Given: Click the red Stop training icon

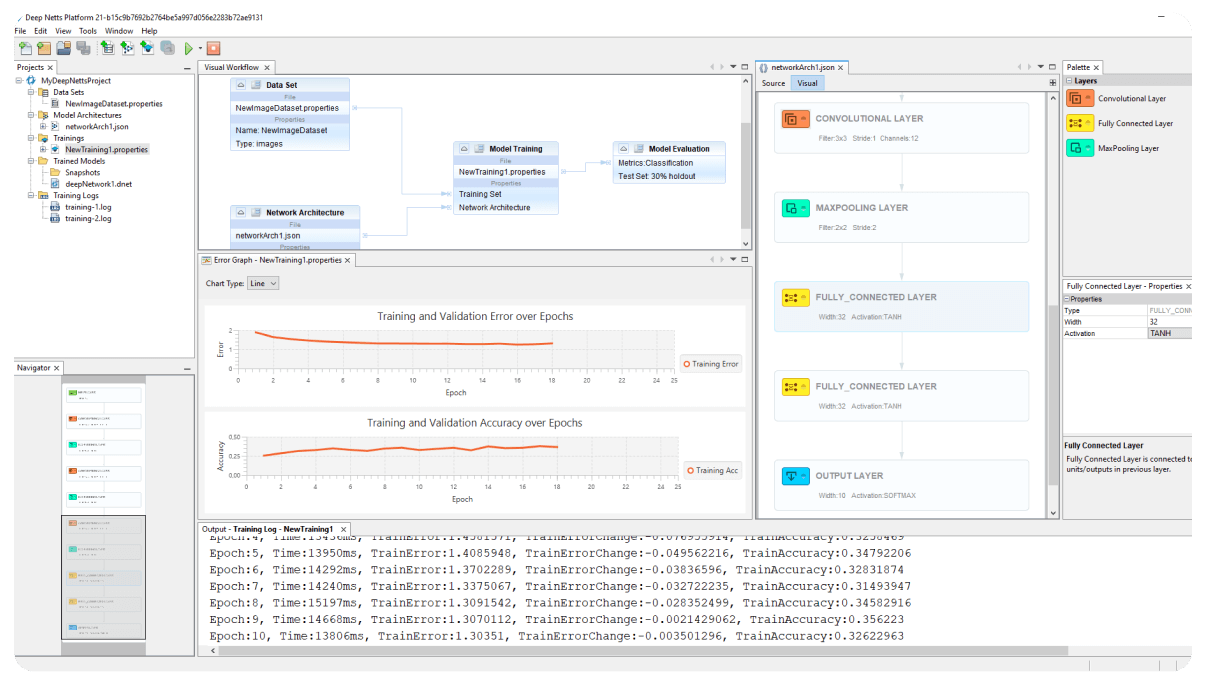Looking at the screenshot, I should point(212,47).
